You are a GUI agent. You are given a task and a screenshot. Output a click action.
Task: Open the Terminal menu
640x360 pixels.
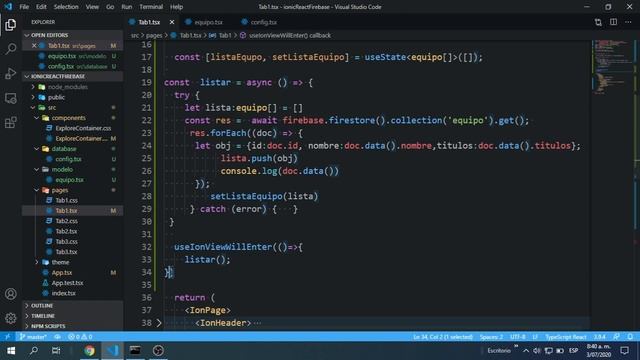point(151,7)
